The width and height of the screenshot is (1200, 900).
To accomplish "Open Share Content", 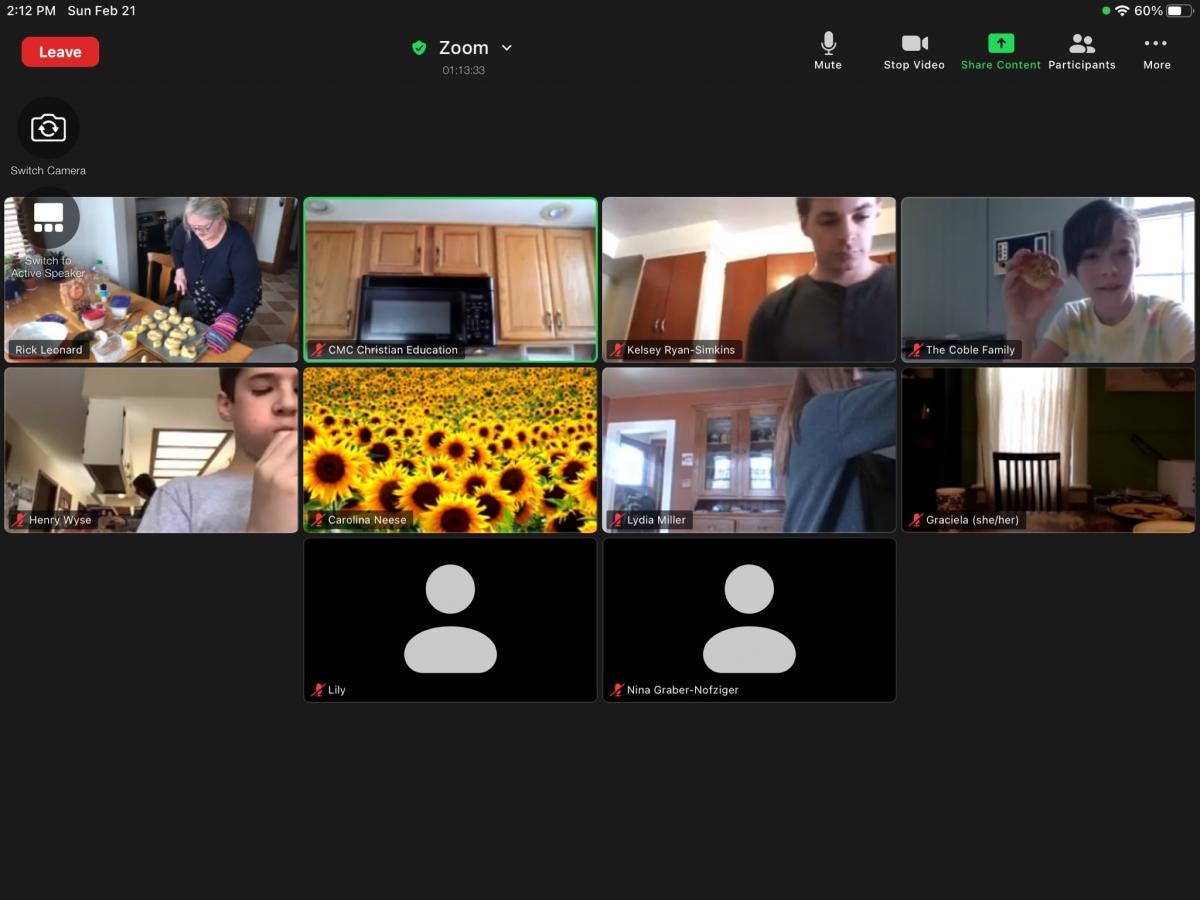I will pyautogui.click(x=1000, y=51).
